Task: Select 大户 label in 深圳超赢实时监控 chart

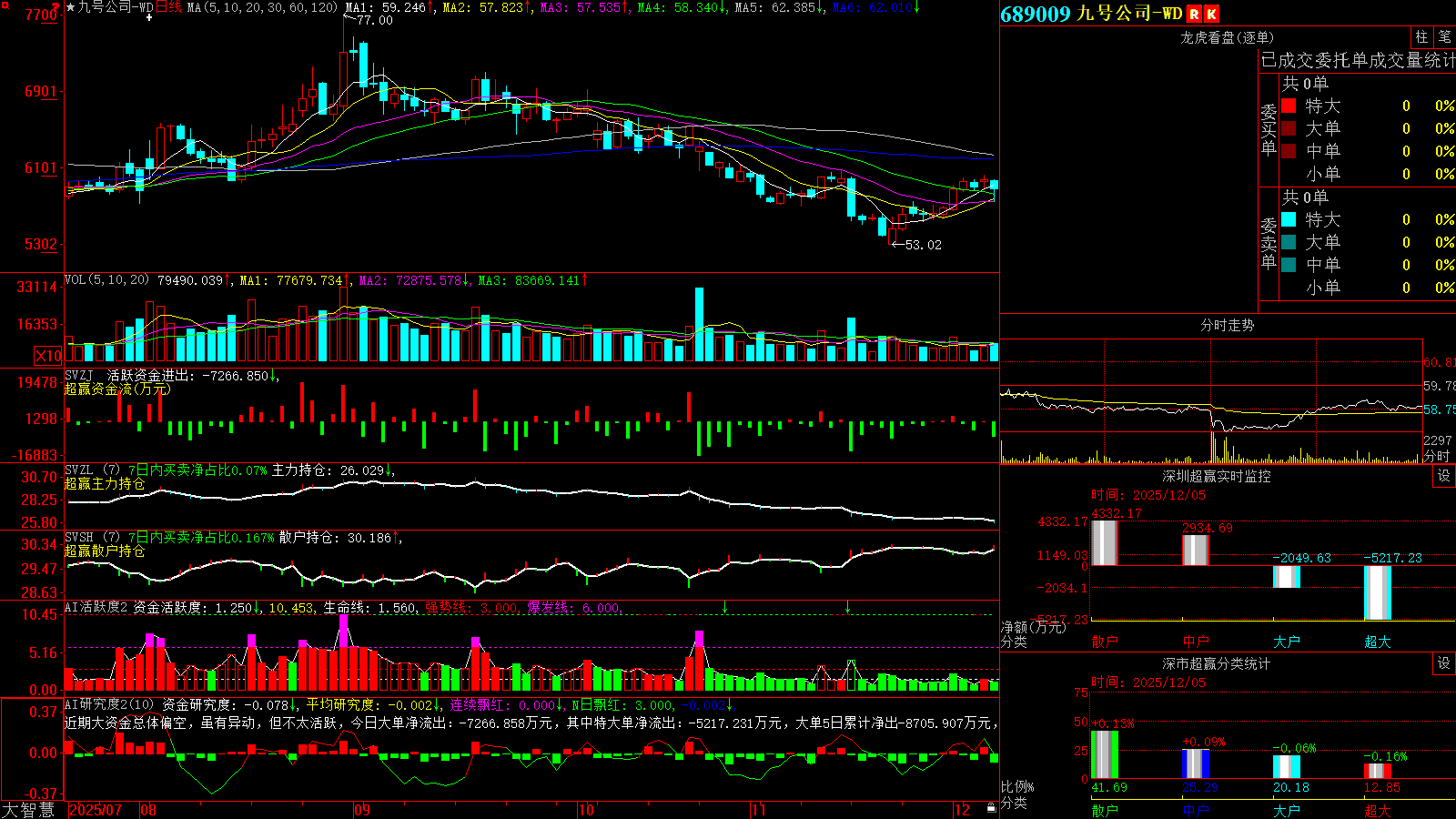Action: (1287, 642)
